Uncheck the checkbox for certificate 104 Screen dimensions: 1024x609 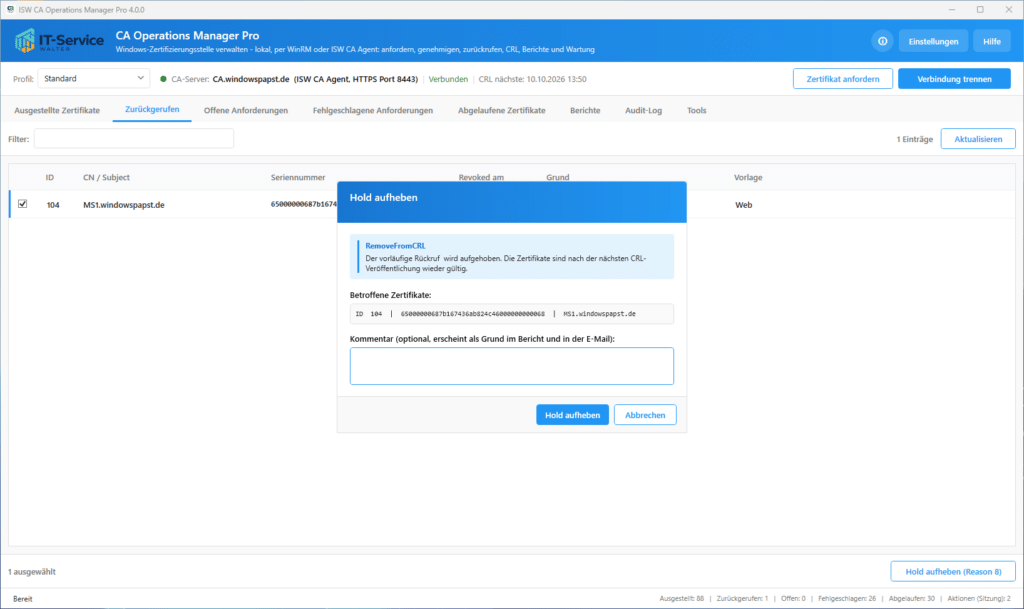pyautogui.click(x=23, y=204)
